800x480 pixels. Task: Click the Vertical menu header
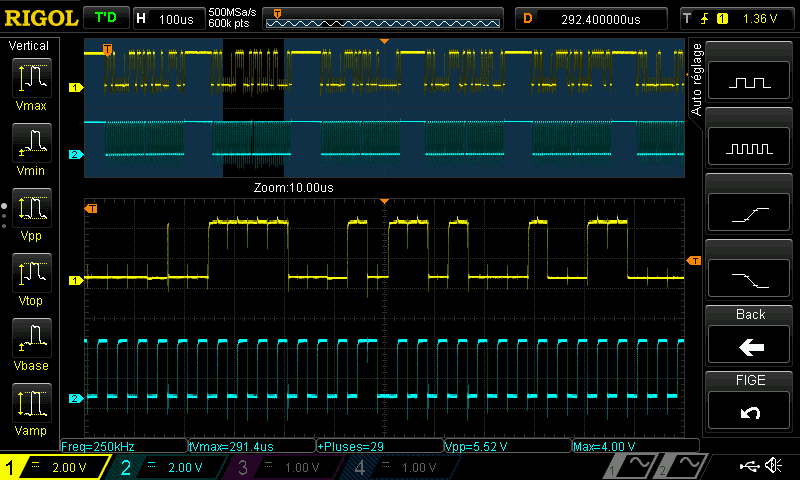pos(29,46)
